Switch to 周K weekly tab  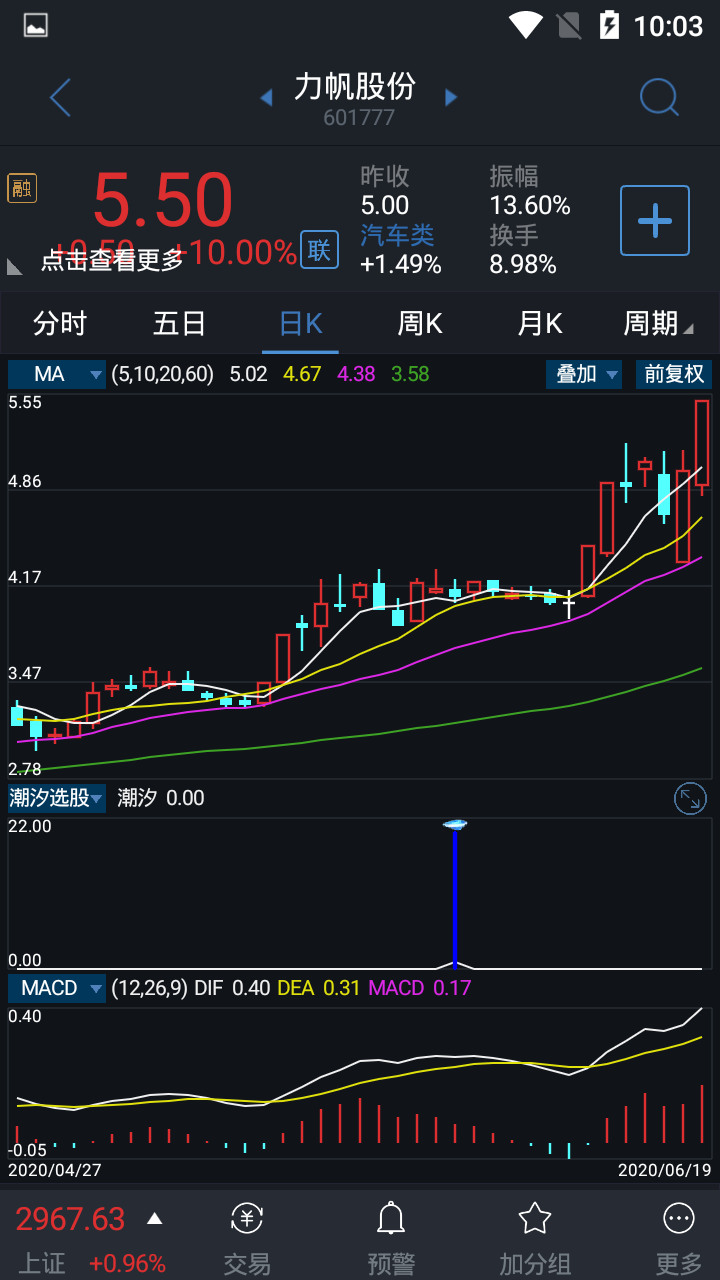tap(420, 323)
